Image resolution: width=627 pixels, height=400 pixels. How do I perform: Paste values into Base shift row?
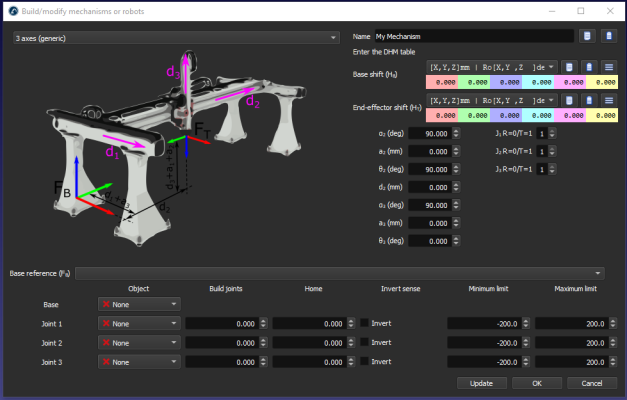[589, 67]
